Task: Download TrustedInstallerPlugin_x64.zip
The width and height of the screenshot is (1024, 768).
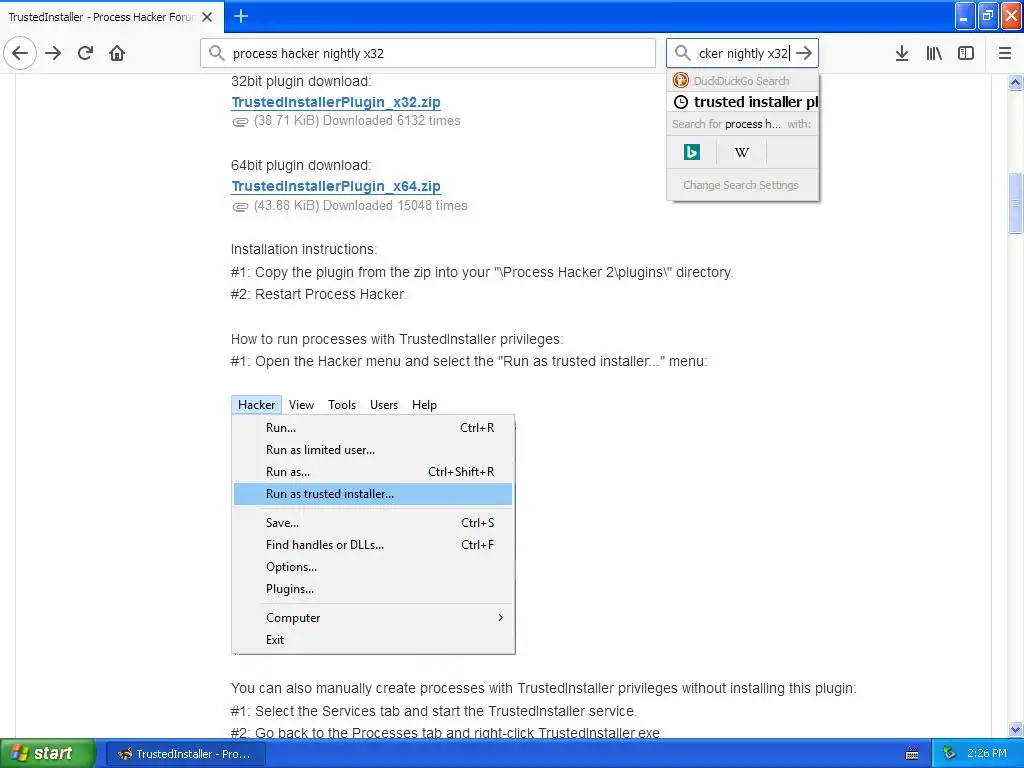Action: click(336, 186)
